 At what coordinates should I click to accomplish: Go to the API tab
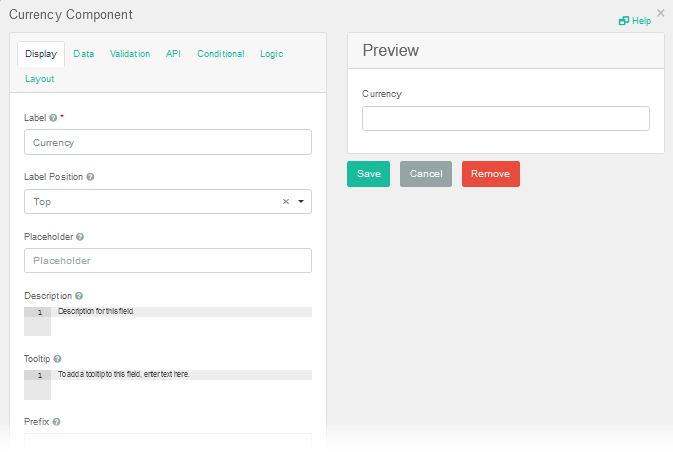coord(173,54)
